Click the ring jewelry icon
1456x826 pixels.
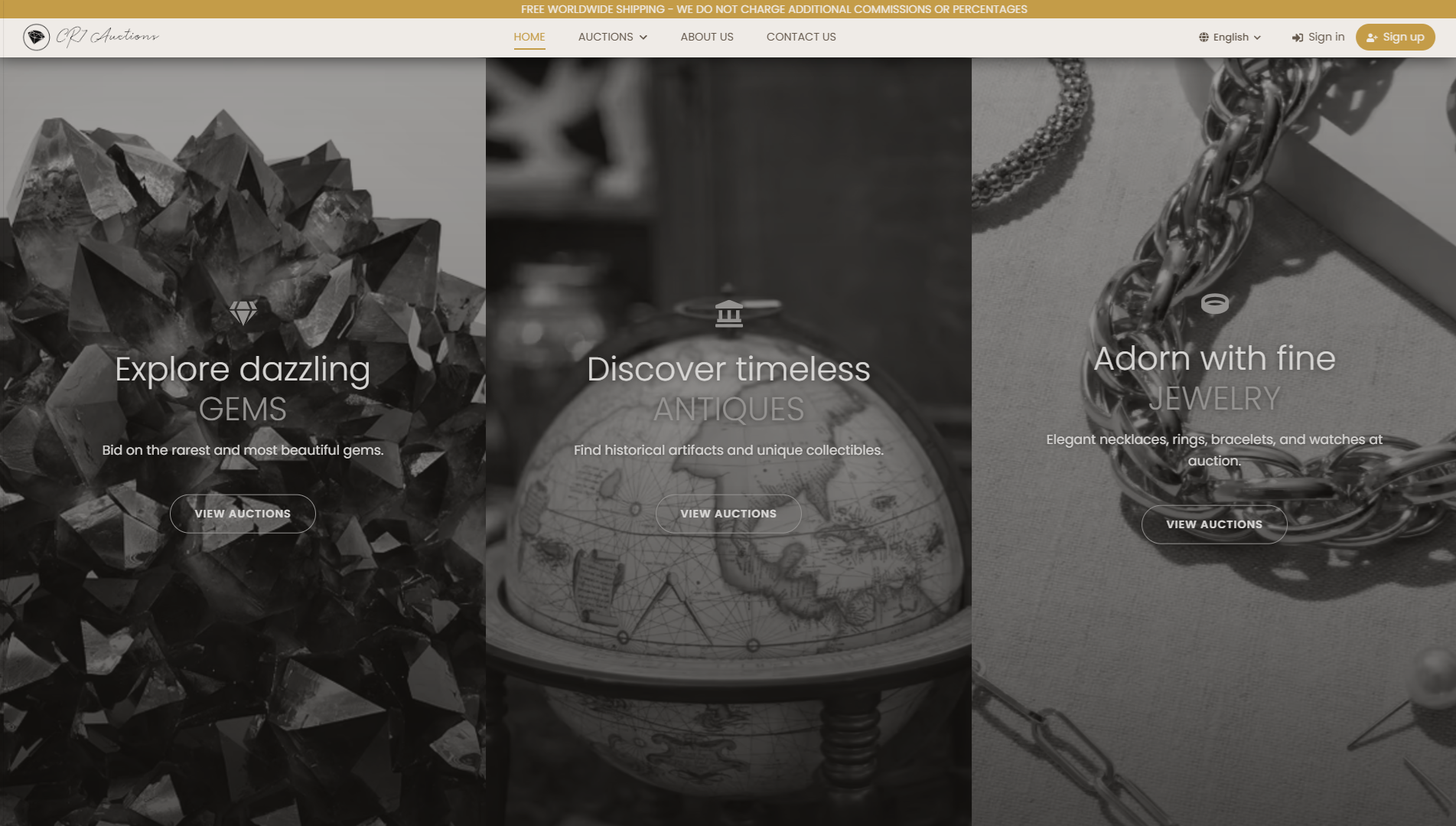pyautogui.click(x=1214, y=304)
